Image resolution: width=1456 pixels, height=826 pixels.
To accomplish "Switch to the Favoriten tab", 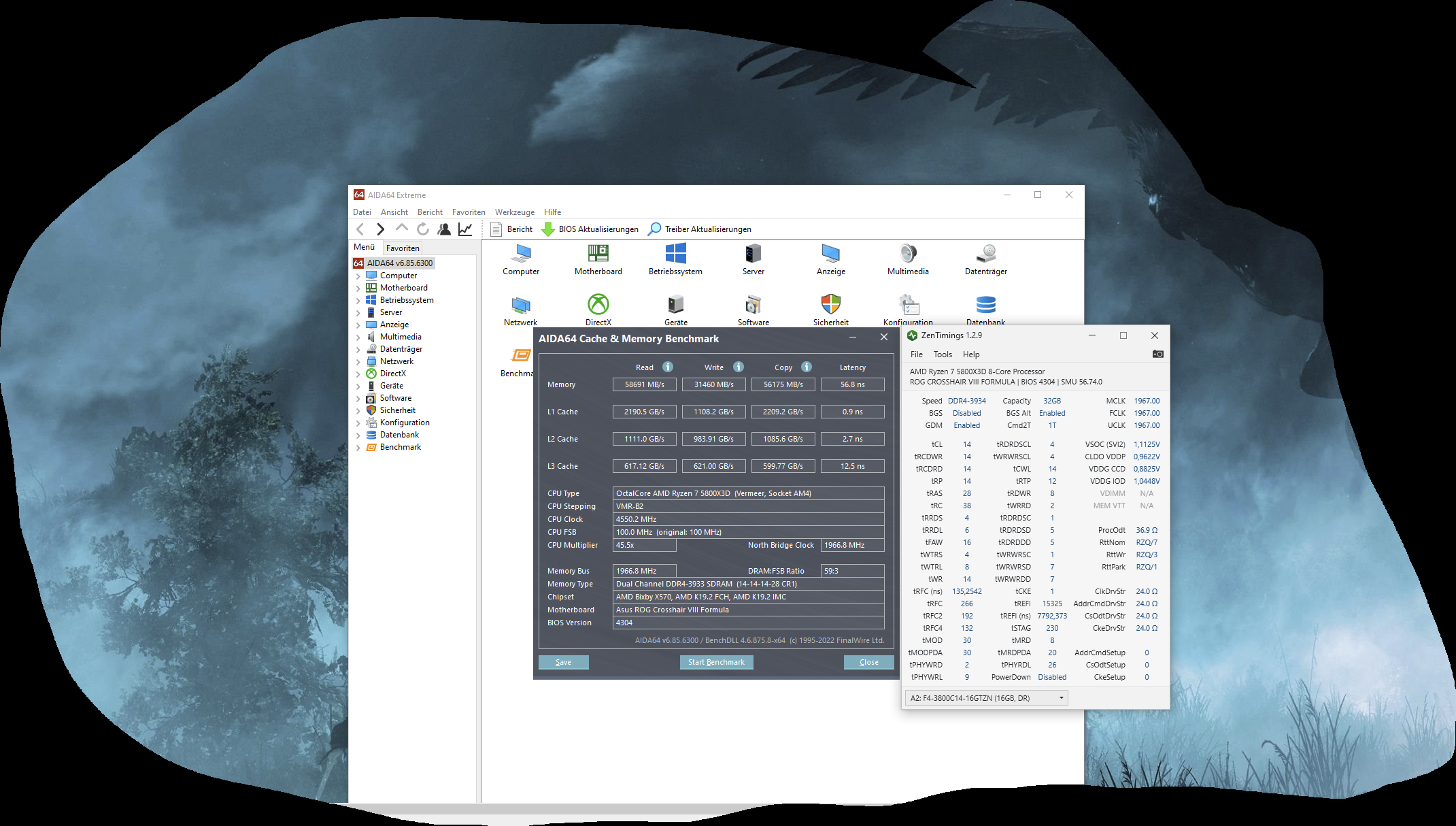I will tap(403, 248).
